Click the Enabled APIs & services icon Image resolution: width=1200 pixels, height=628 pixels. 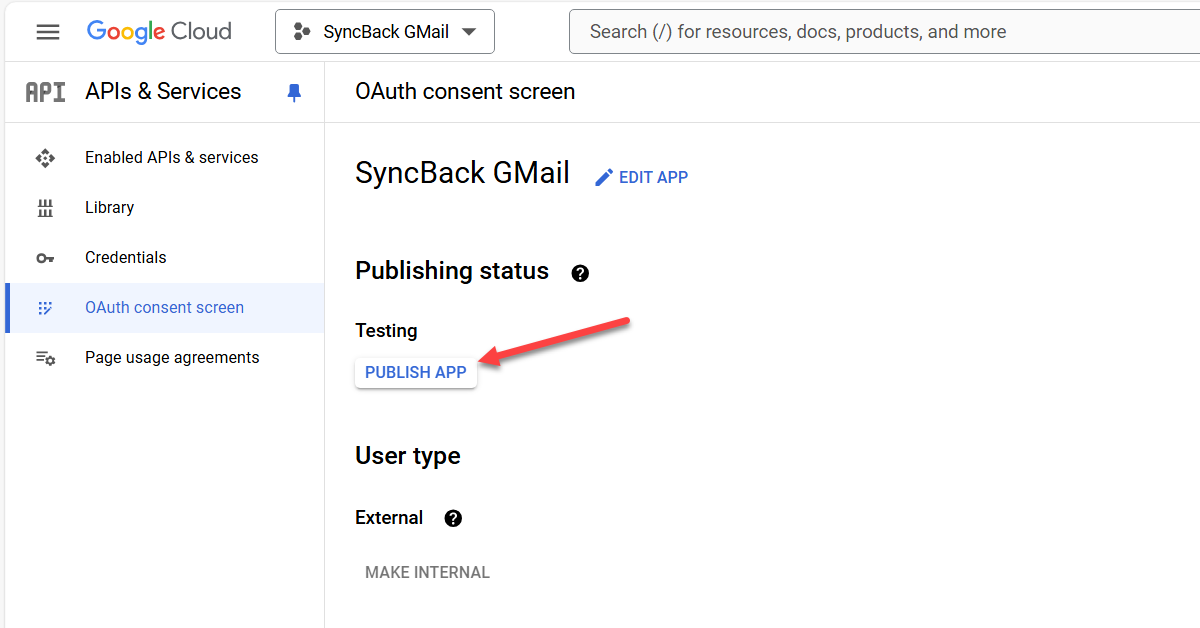tap(45, 157)
